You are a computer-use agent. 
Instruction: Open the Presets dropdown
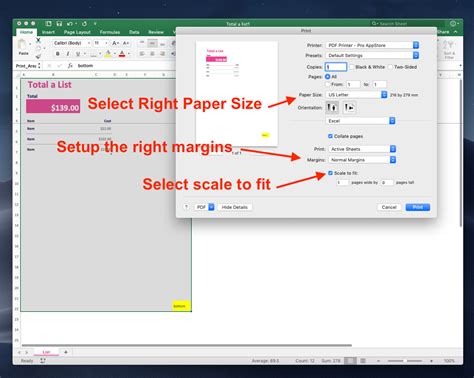(x=372, y=55)
